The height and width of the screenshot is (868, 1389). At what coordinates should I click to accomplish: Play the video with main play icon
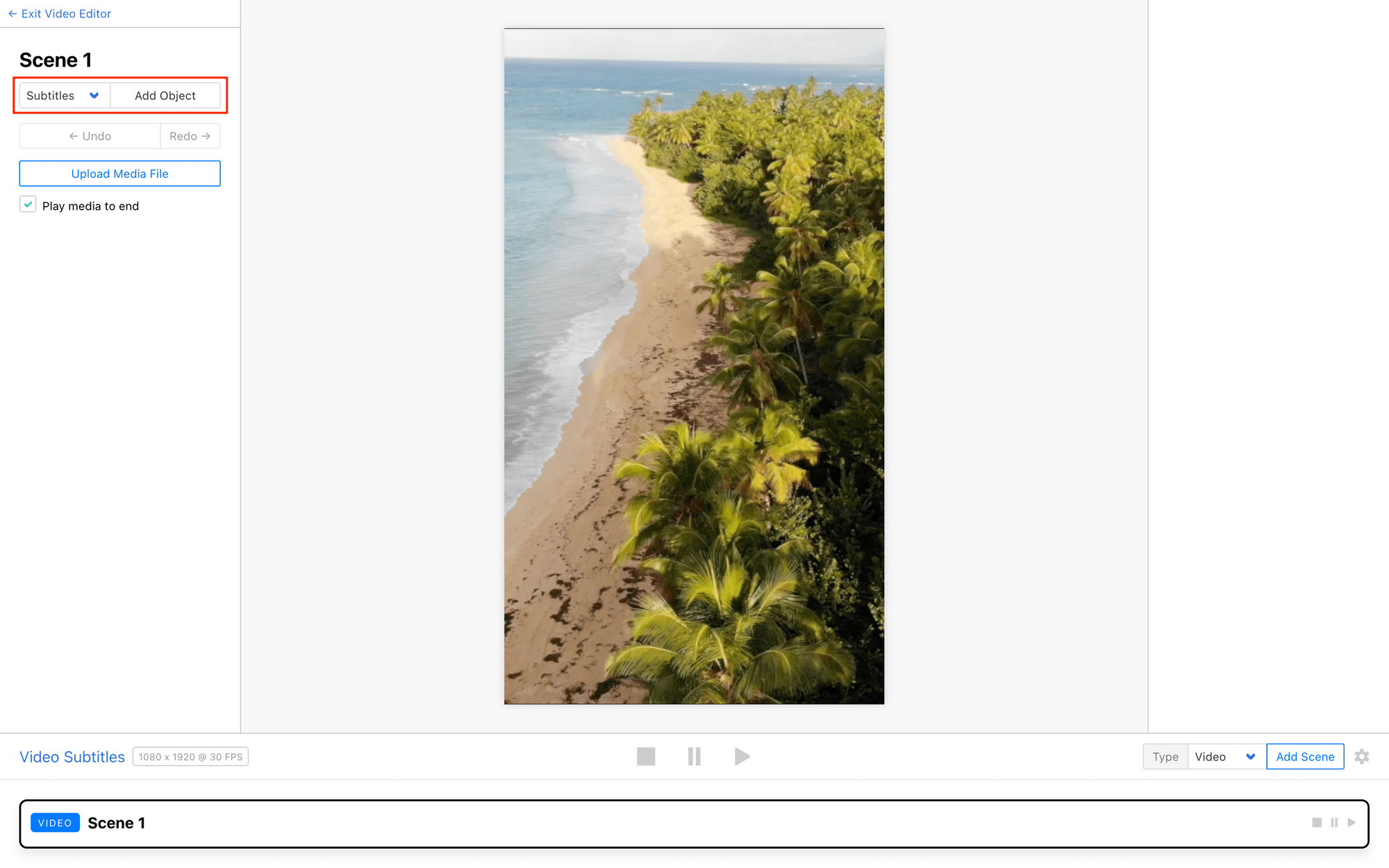click(x=742, y=756)
